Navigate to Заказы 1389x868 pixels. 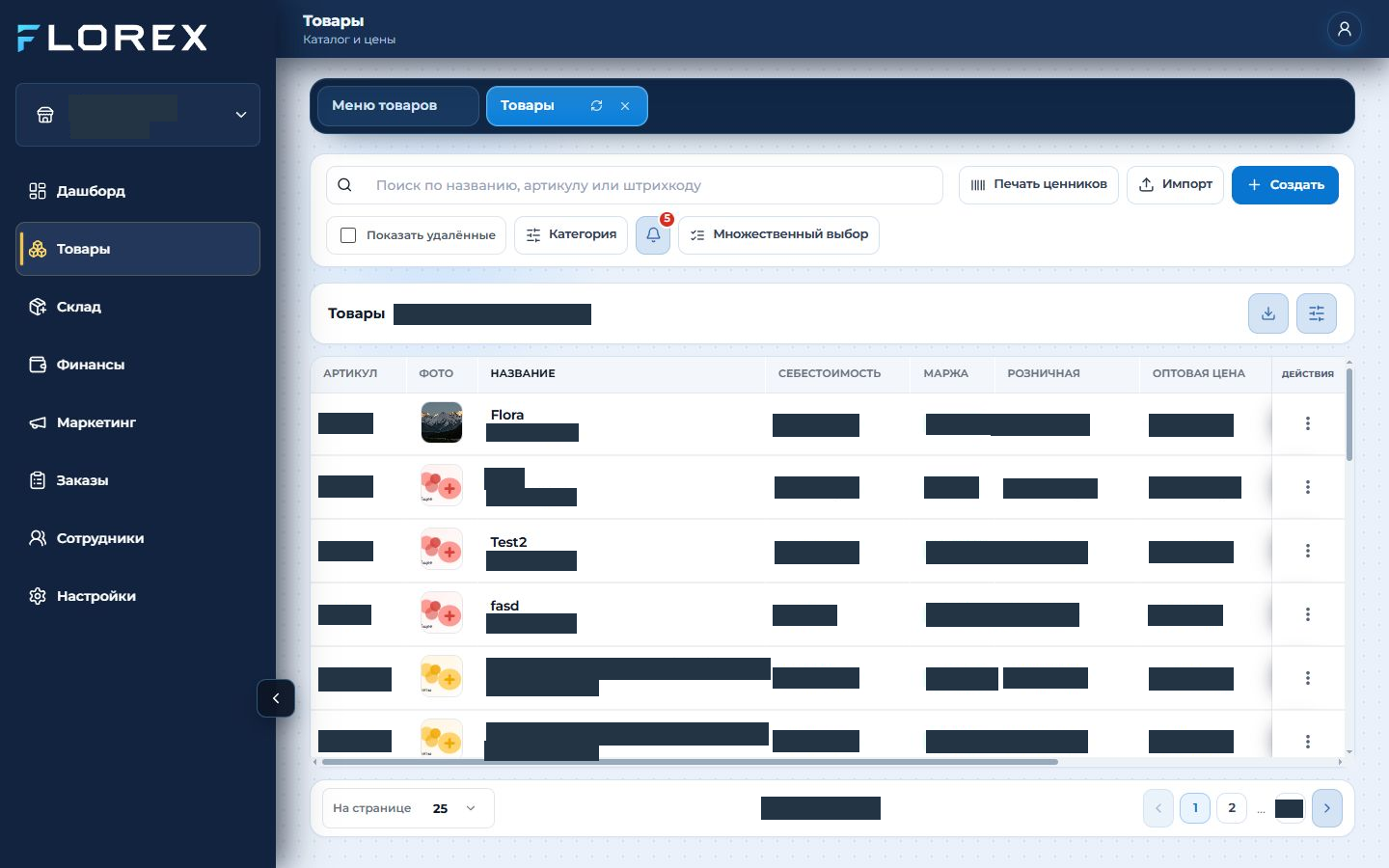click(x=138, y=480)
